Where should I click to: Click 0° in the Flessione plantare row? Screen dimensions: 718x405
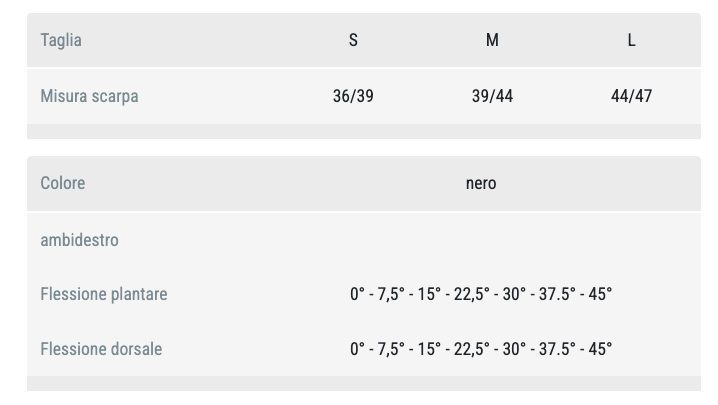[358, 295]
